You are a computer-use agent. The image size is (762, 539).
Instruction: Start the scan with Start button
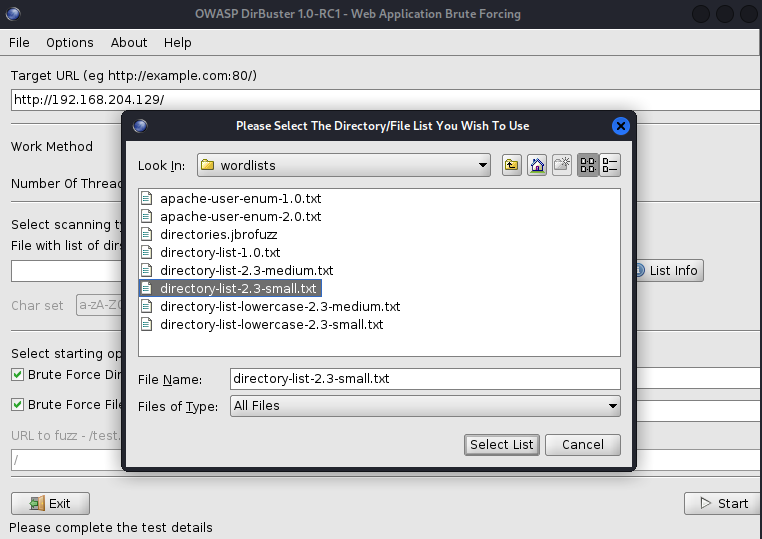pos(723,504)
